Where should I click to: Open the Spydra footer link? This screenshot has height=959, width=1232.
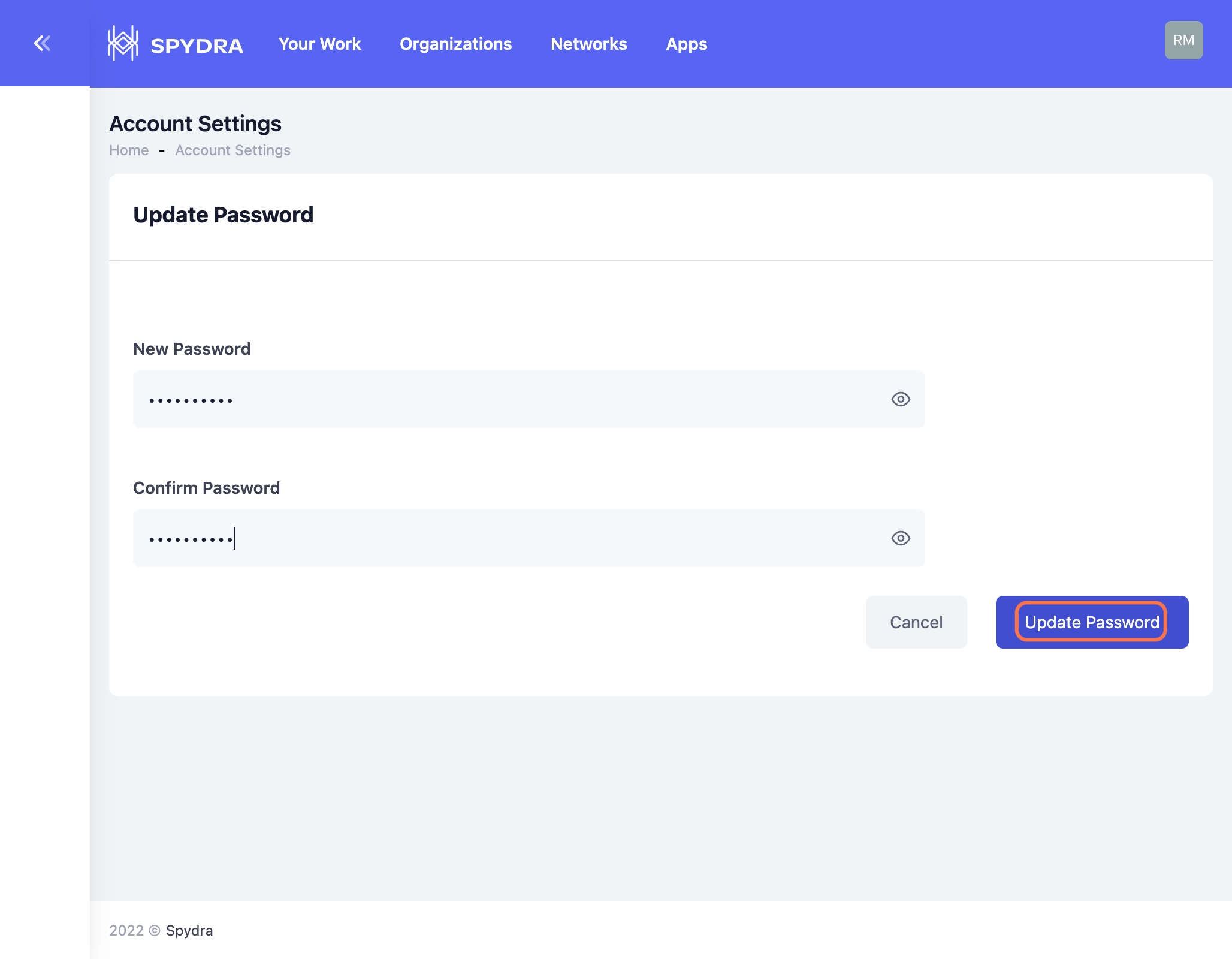pyautogui.click(x=189, y=930)
